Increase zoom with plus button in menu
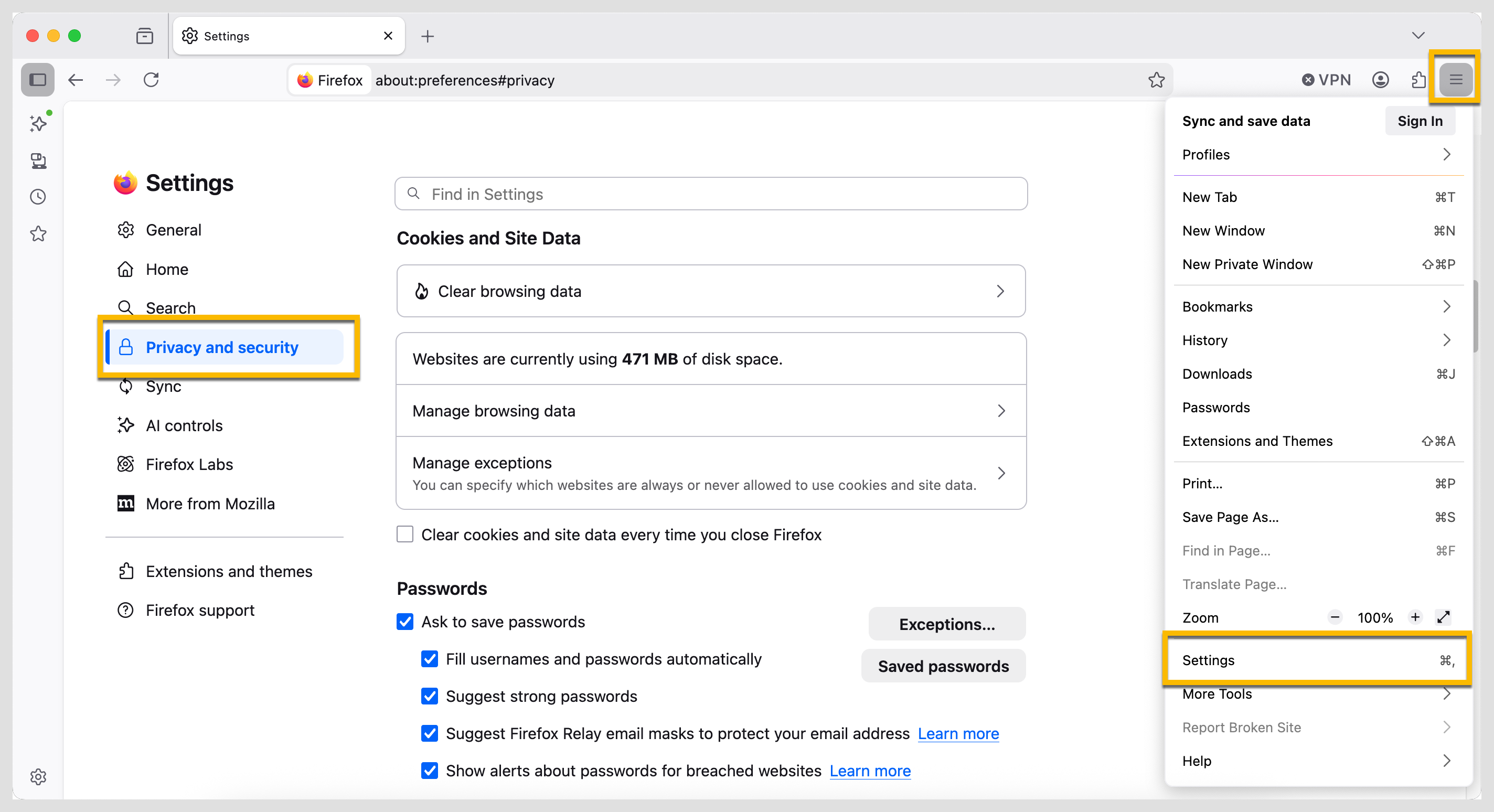The height and width of the screenshot is (812, 1494). pos(1415,617)
